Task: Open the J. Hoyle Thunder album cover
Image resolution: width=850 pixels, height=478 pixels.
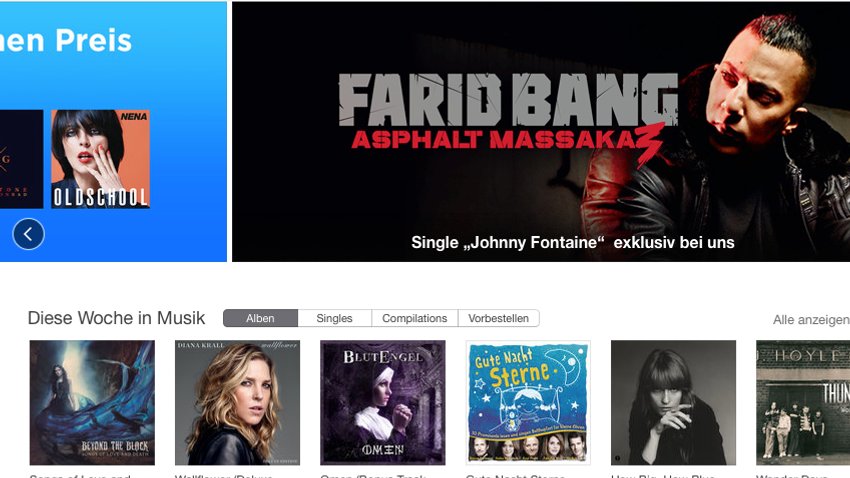Action: pos(803,403)
